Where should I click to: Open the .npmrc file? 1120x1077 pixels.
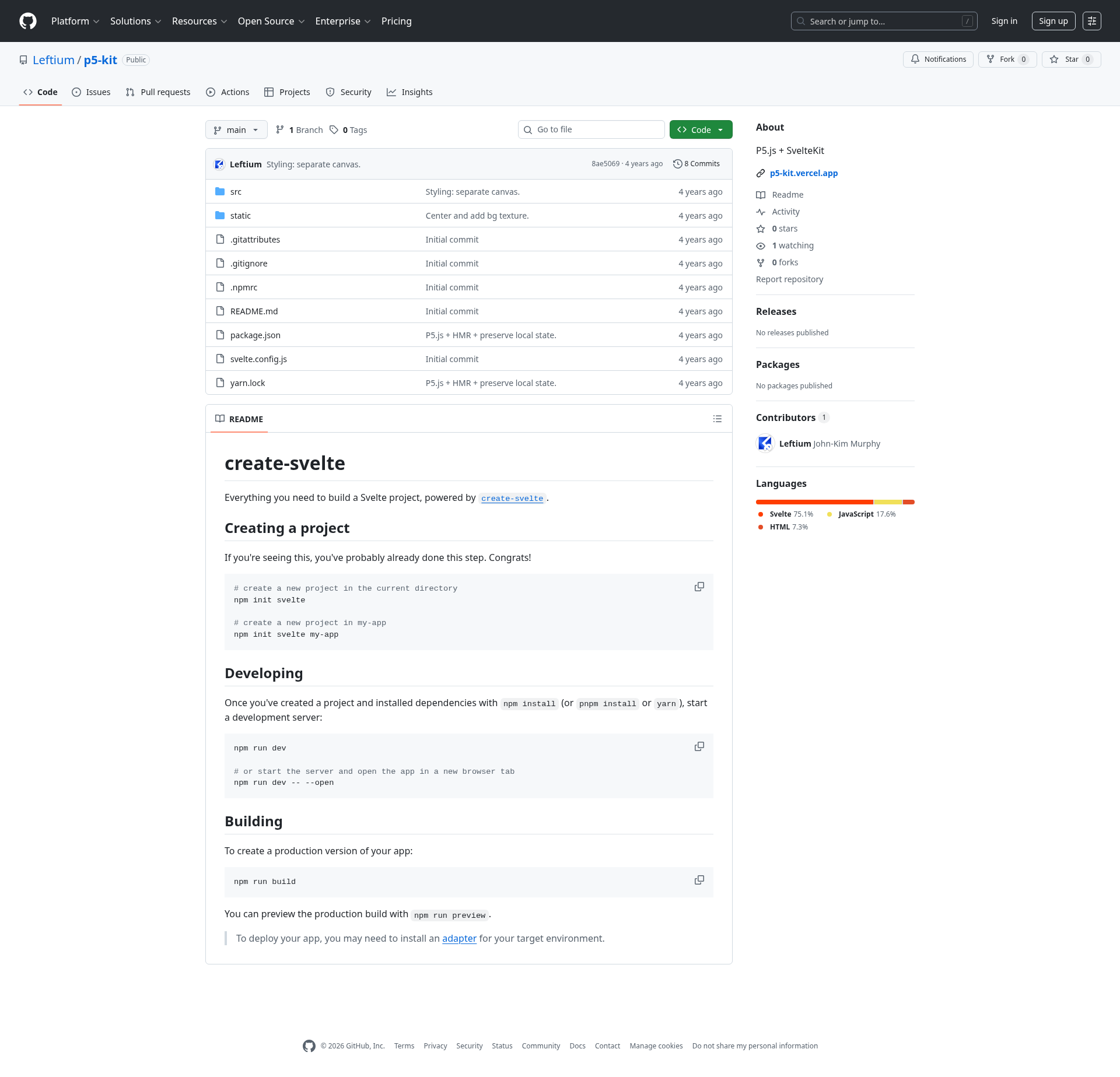[x=244, y=287]
